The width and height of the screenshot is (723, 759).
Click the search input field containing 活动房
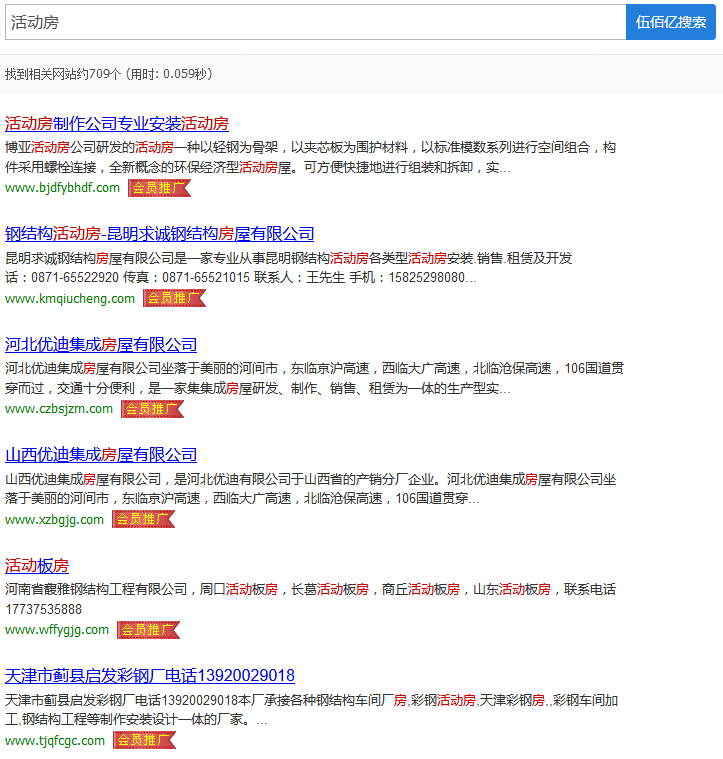(x=315, y=22)
